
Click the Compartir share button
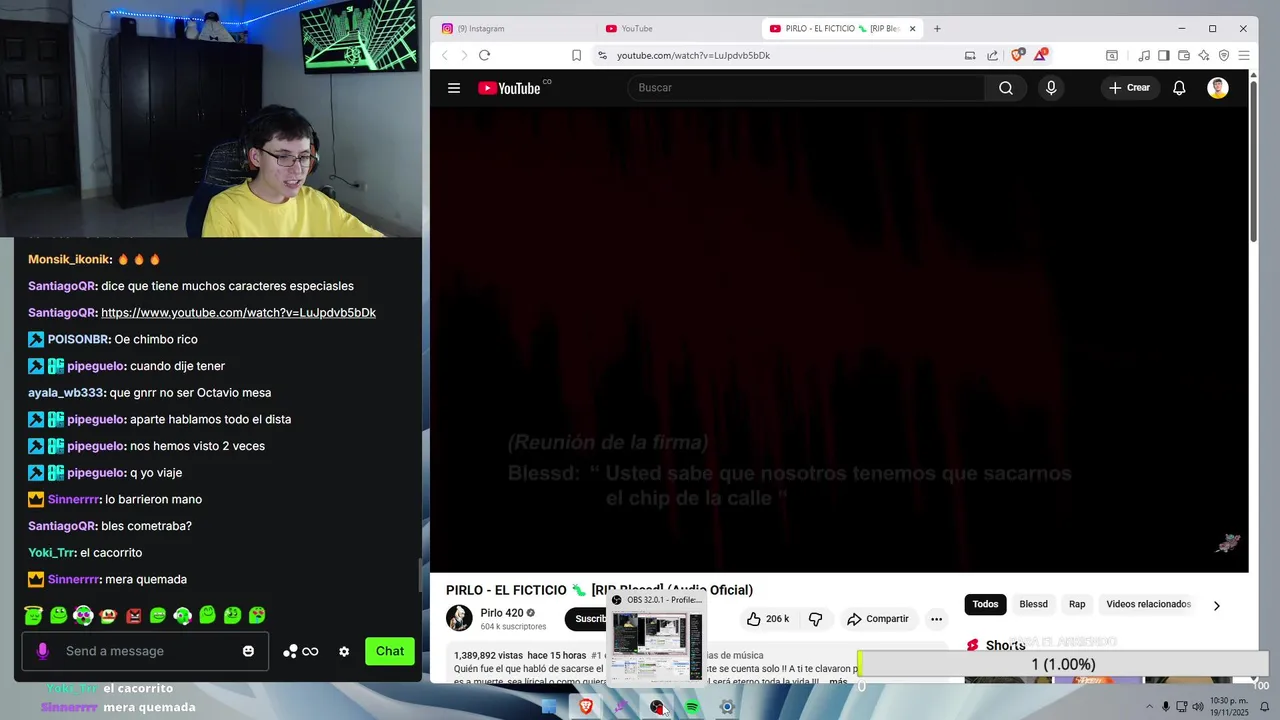coord(878,619)
